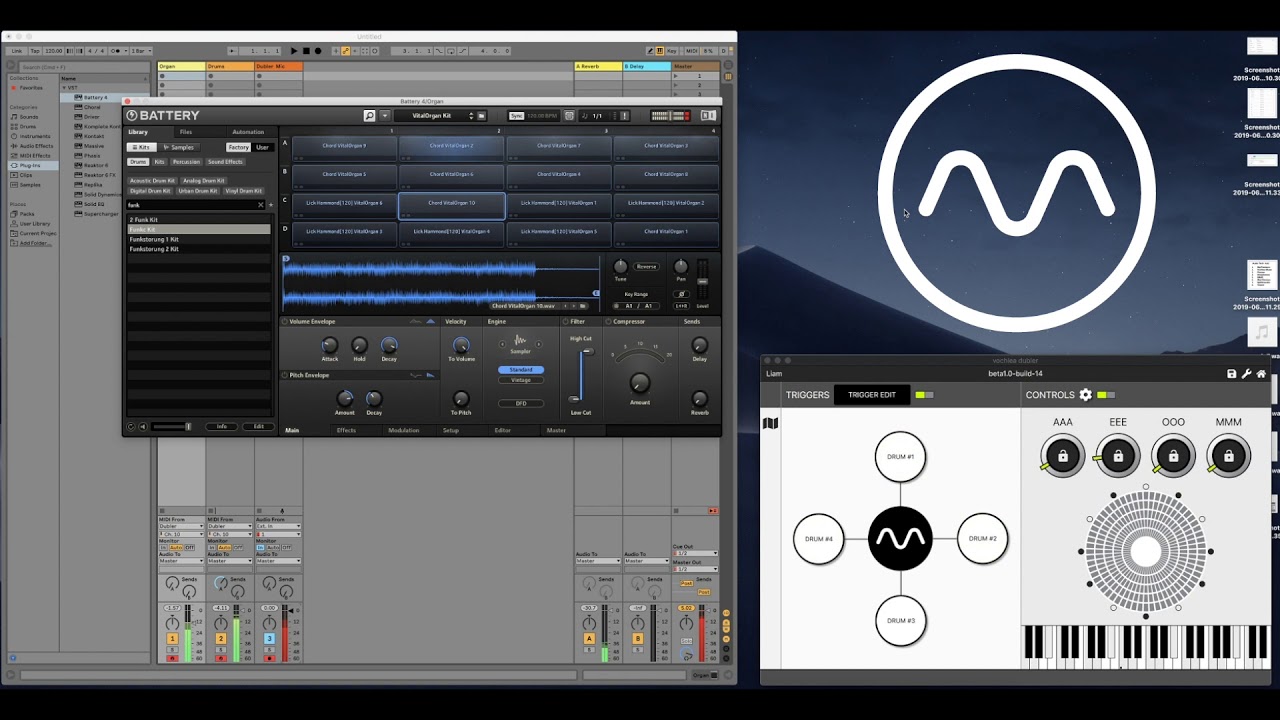Open the Modulation tab in Battery
1280x720 pixels.
tap(404, 430)
